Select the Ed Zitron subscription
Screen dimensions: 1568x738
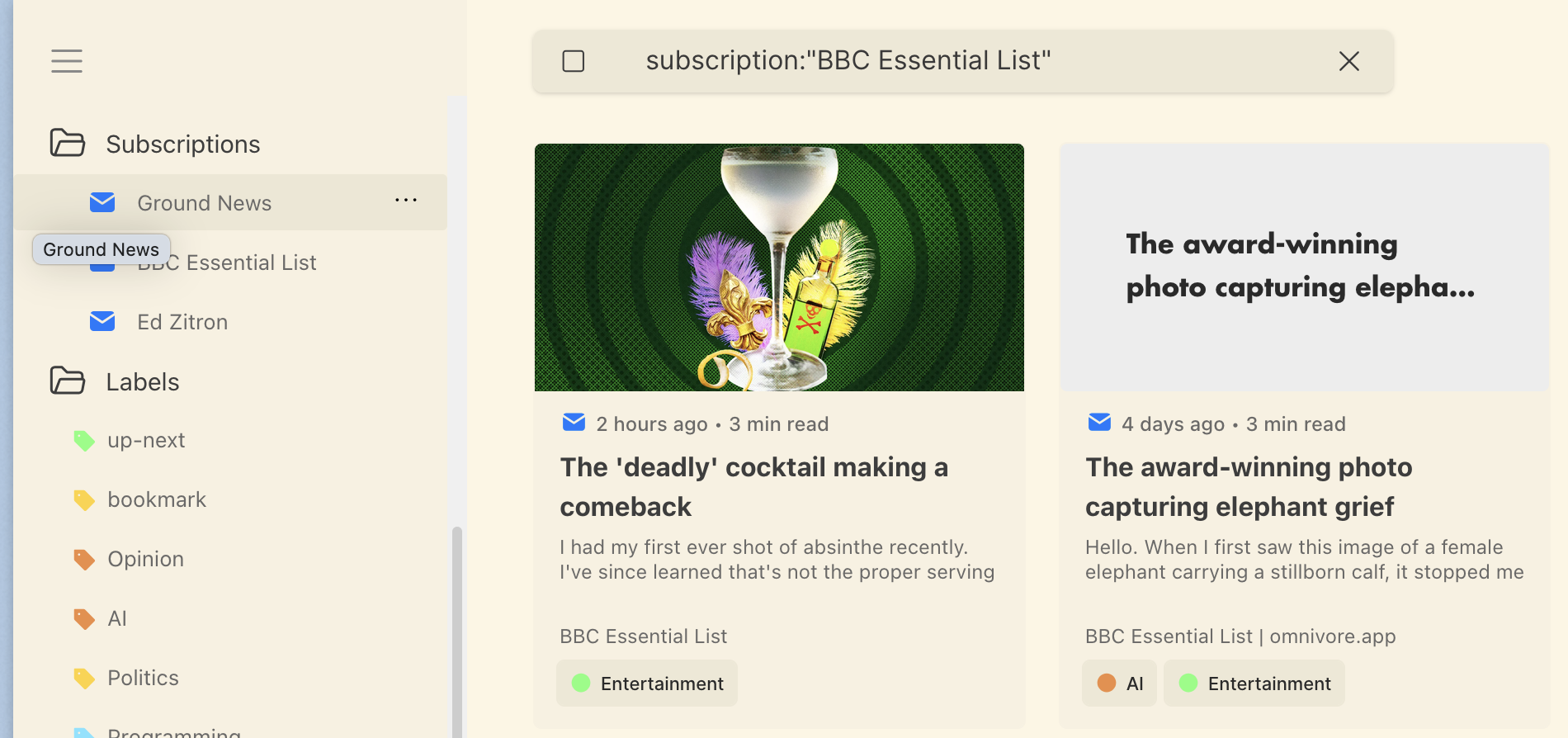click(x=182, y=322)
